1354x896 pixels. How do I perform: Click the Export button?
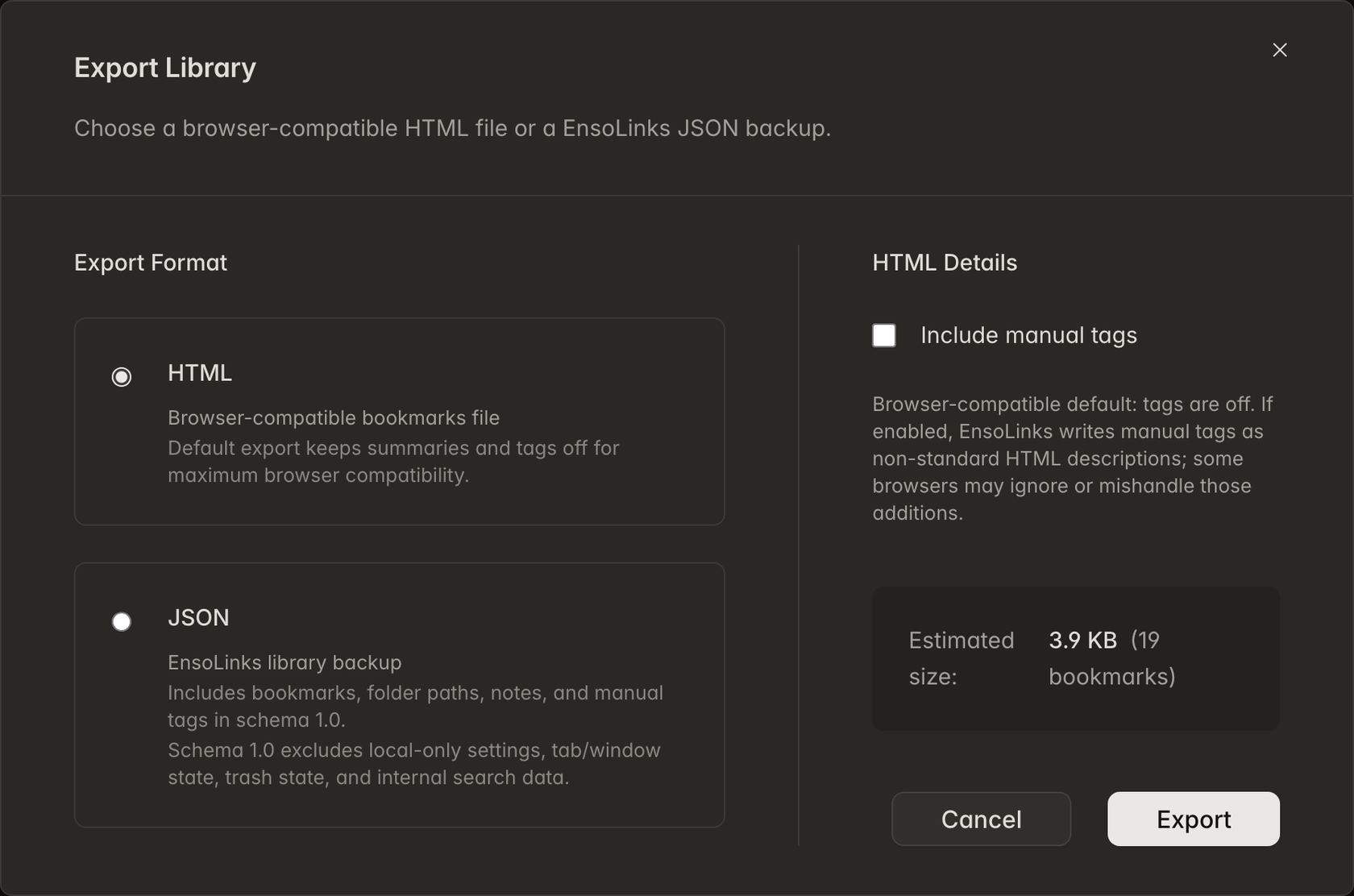click(1193, 819)
